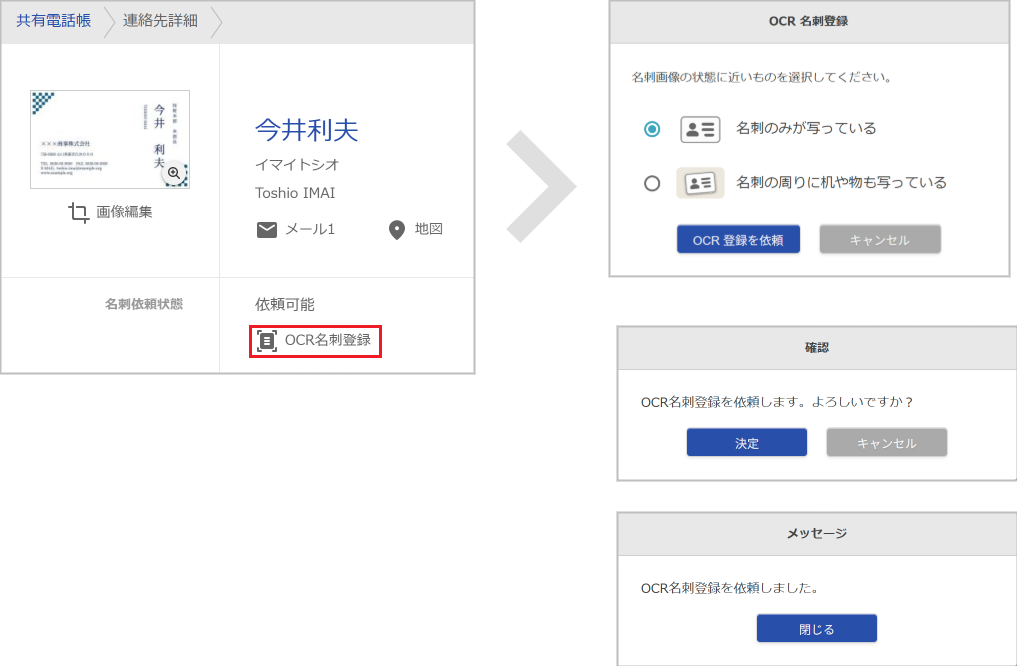Open 共有電話帳 breadcrumb link
The image size is (1017, 666).
click(54, 21)
